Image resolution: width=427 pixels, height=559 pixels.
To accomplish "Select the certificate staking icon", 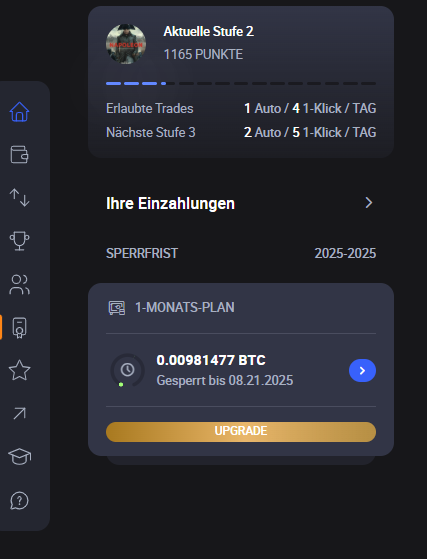I will coord(19,327).
